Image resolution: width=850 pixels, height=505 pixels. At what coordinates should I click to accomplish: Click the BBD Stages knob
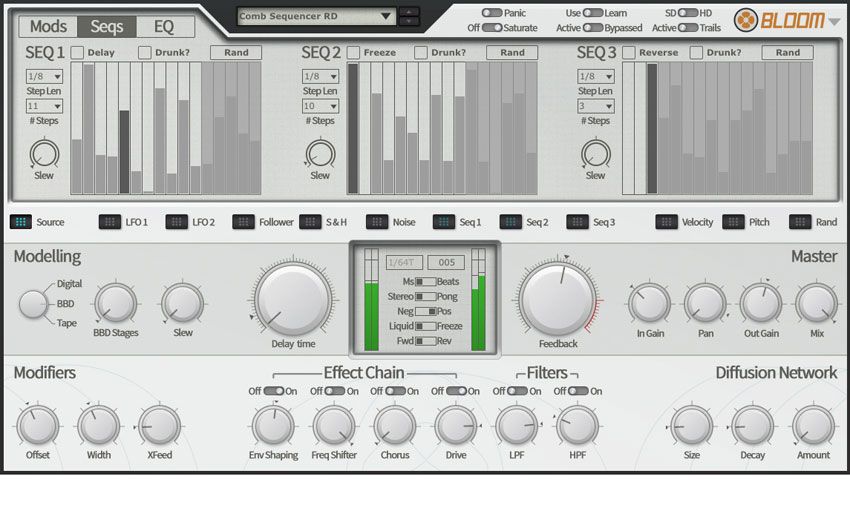click(x=115, y=304)
